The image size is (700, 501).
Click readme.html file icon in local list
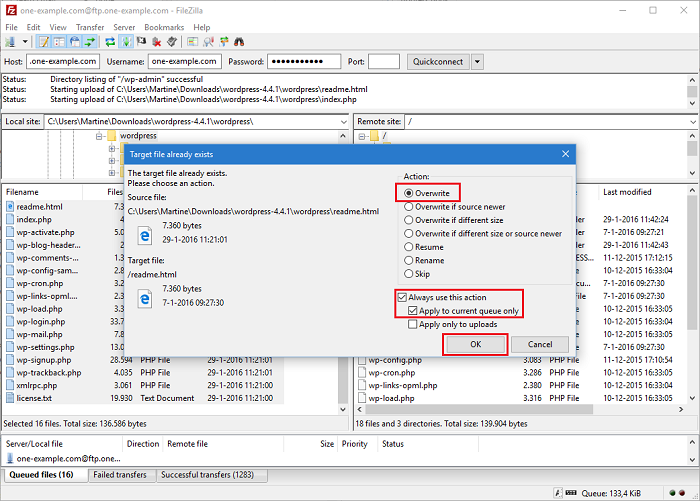tap(10, 206)
